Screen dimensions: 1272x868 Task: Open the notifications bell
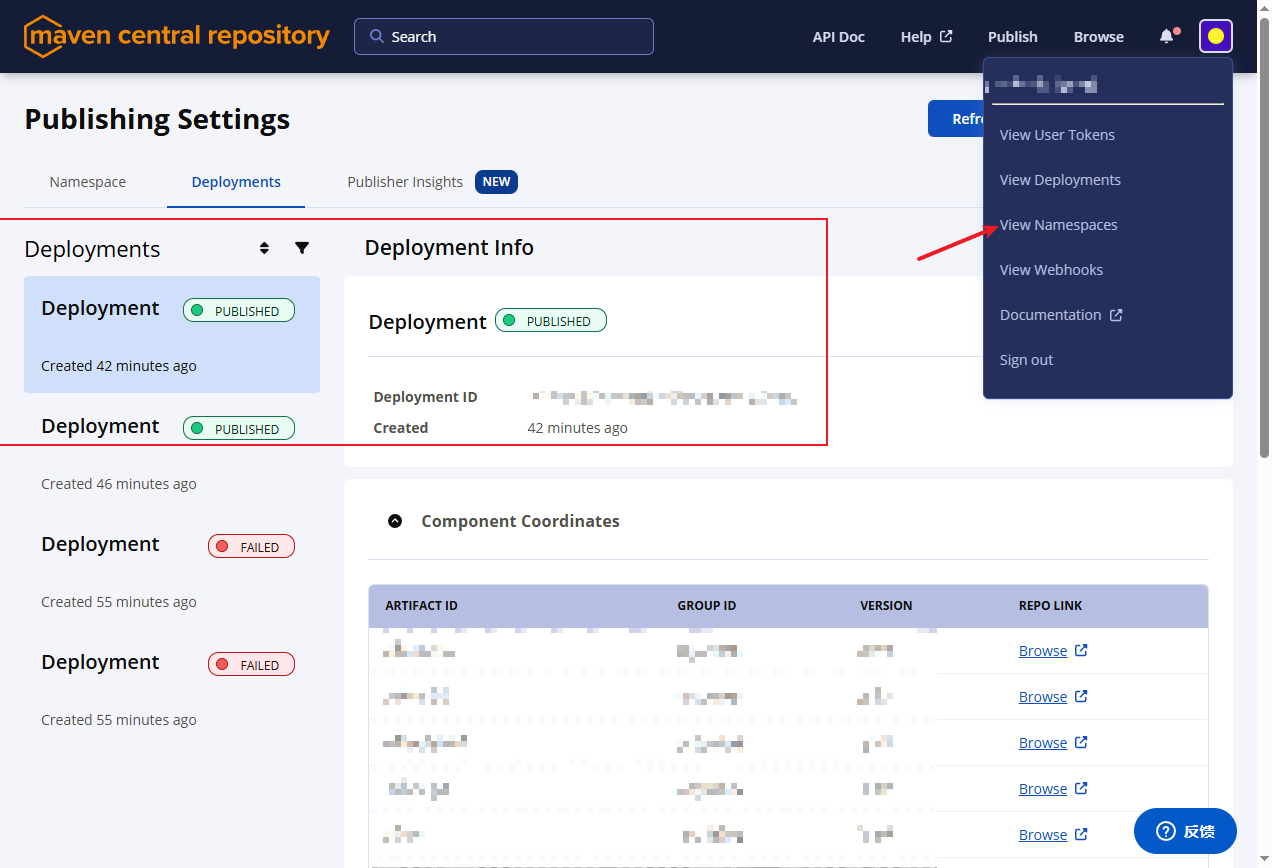(x=1167, y=36)
